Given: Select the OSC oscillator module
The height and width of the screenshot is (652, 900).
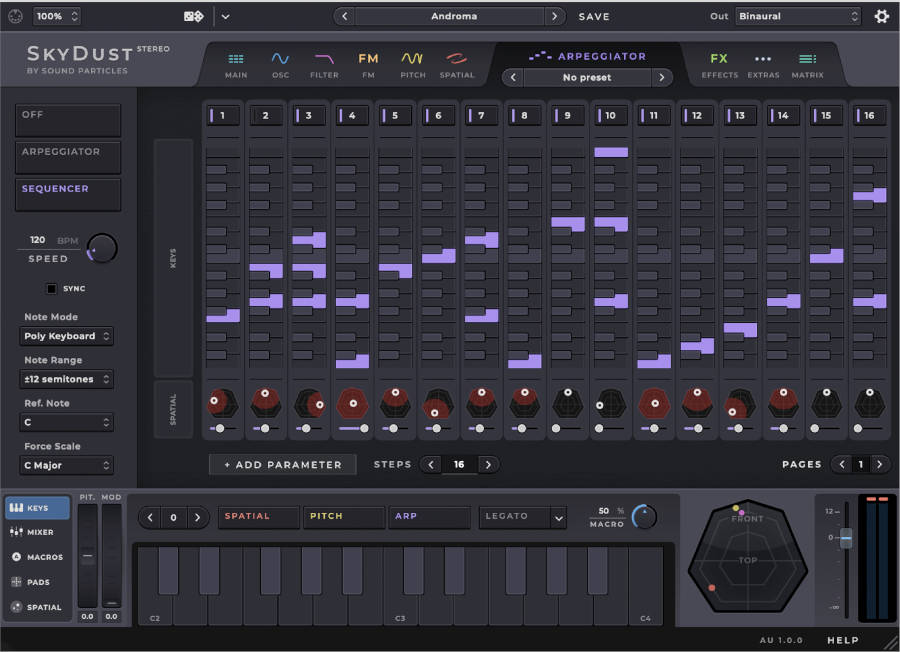Looking at the screenshot, I should (x=280, y=62).
